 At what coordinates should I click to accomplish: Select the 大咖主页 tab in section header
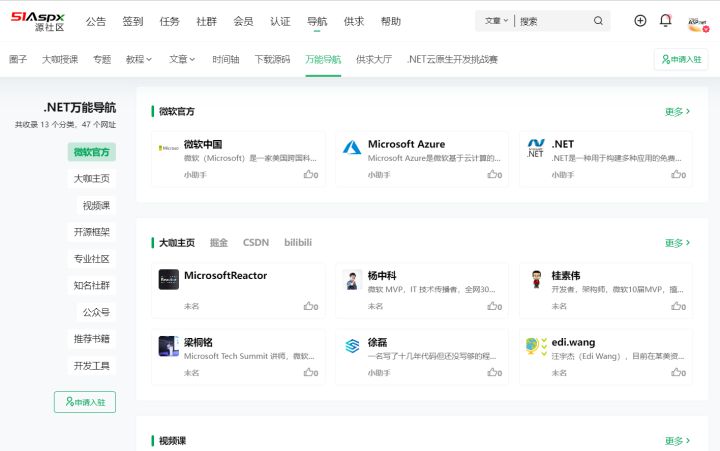coord(177,243)
